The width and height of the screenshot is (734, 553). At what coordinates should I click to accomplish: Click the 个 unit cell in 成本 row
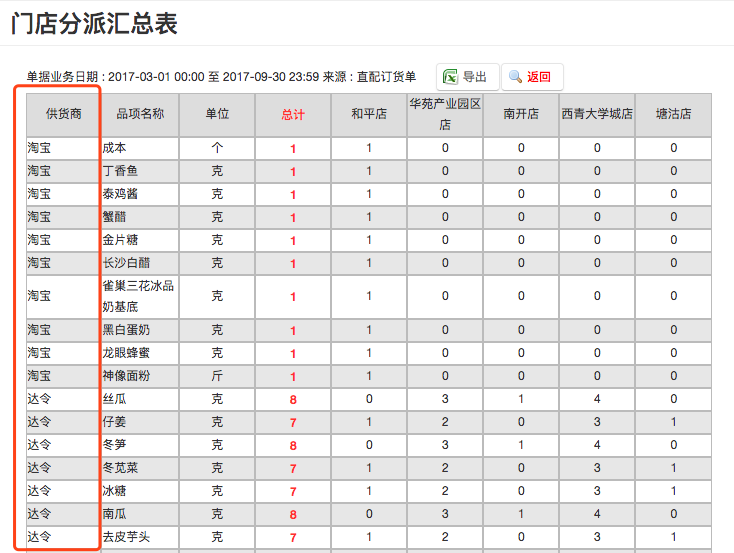(x=217, y=148)
